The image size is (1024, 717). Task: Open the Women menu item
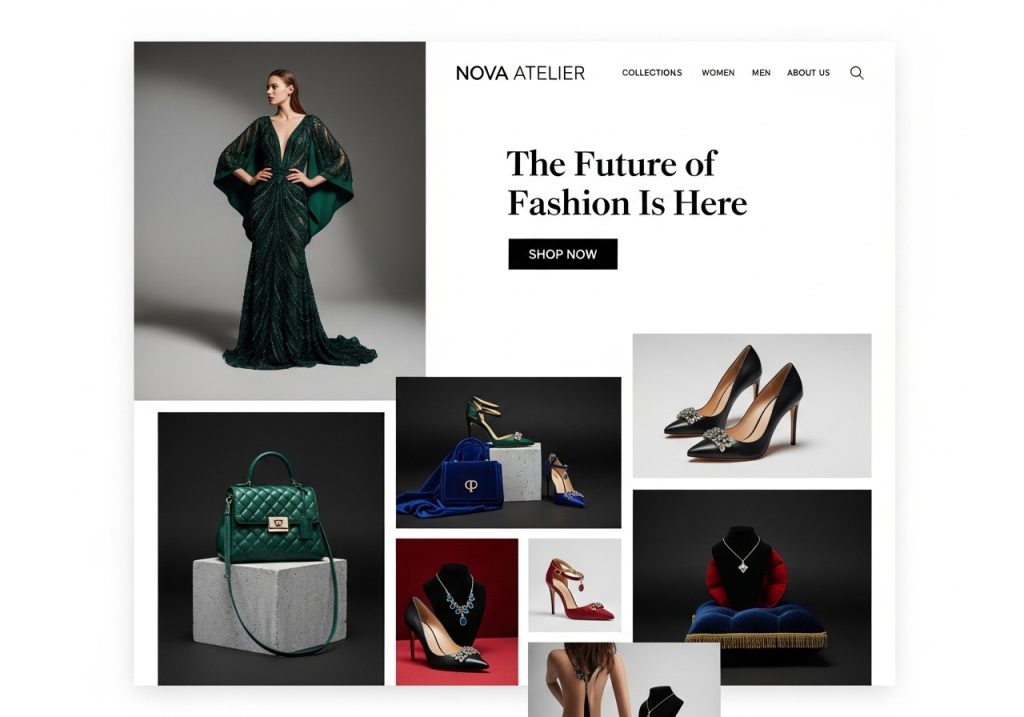point(718,72)
